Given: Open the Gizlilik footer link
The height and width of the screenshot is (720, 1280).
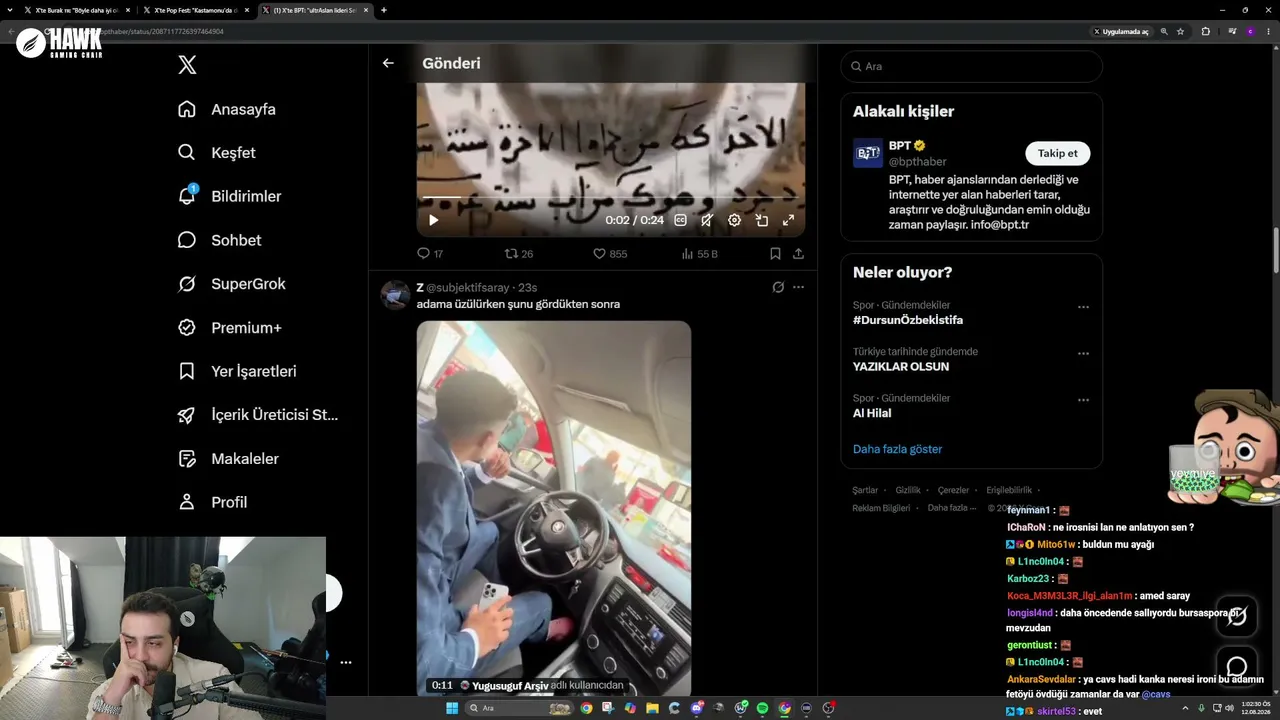Looking at the screenshot, I should point(908,490).
